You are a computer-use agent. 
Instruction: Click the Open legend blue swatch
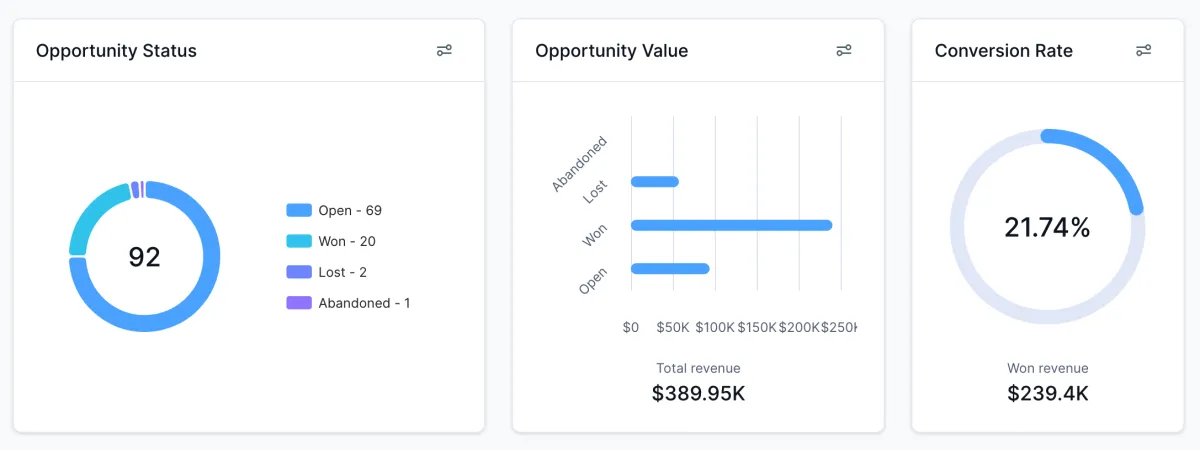coord(299,210)
